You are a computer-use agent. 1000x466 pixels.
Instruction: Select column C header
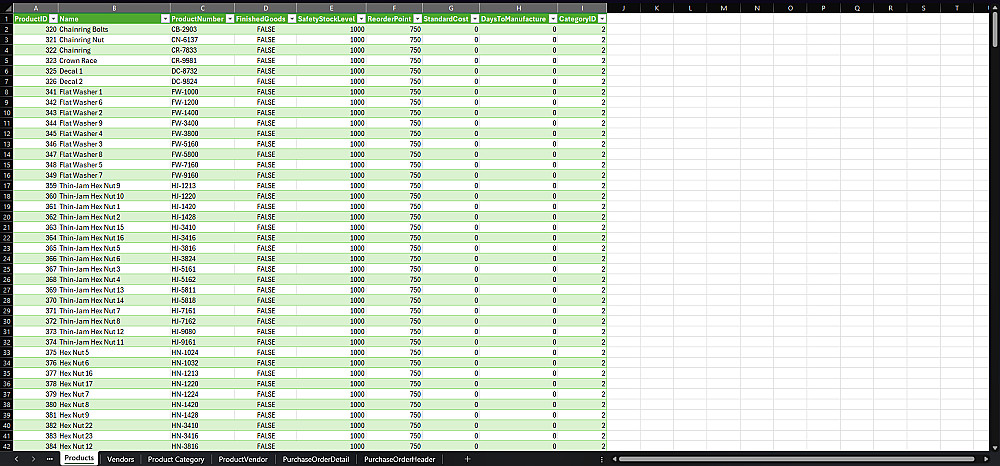[x=202, y=8]
